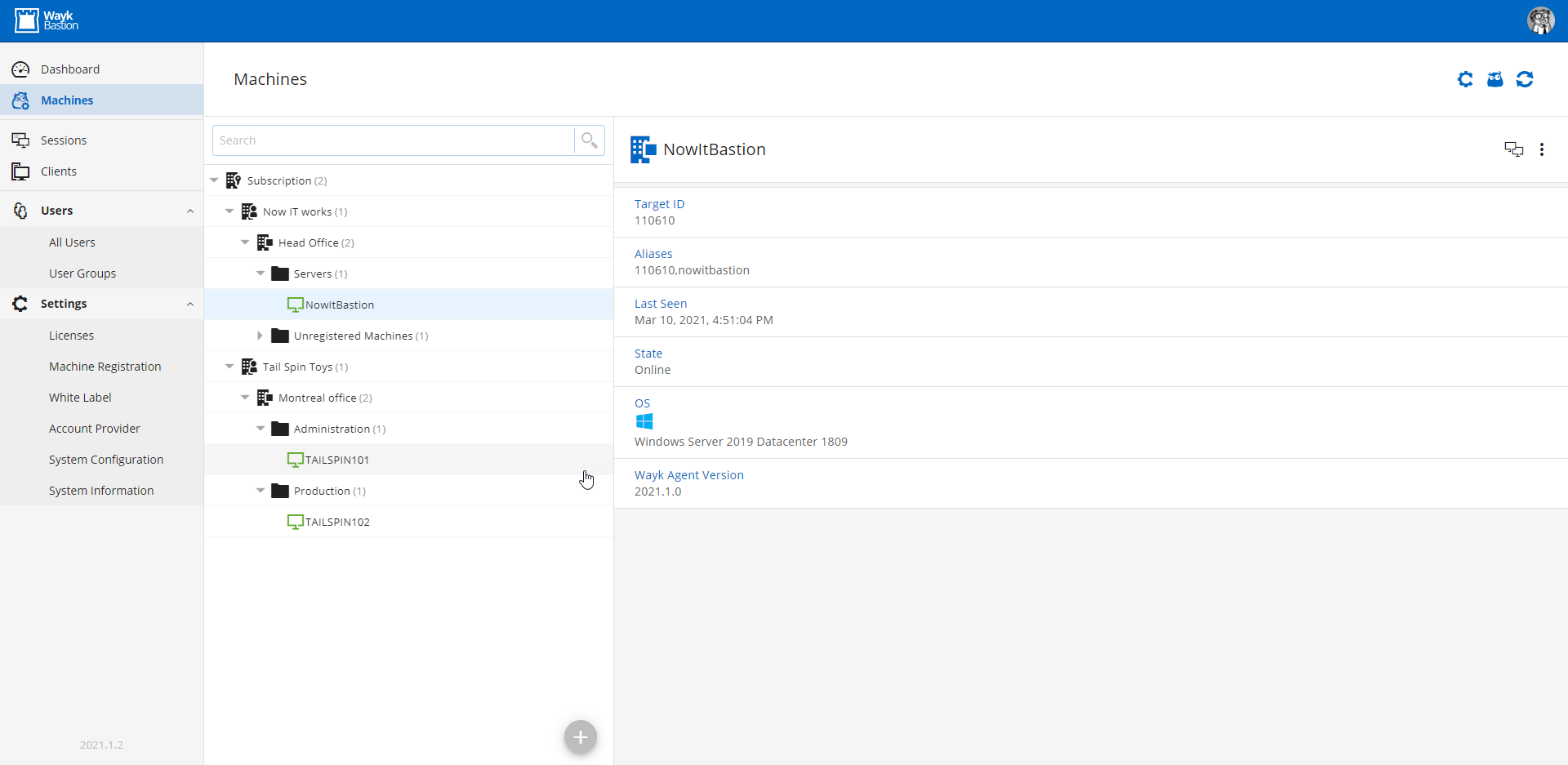Viewport: 1568px width, 765px height.
Task: Open the NowItBastion three-dot menu
Action: tap(1542, 149)
